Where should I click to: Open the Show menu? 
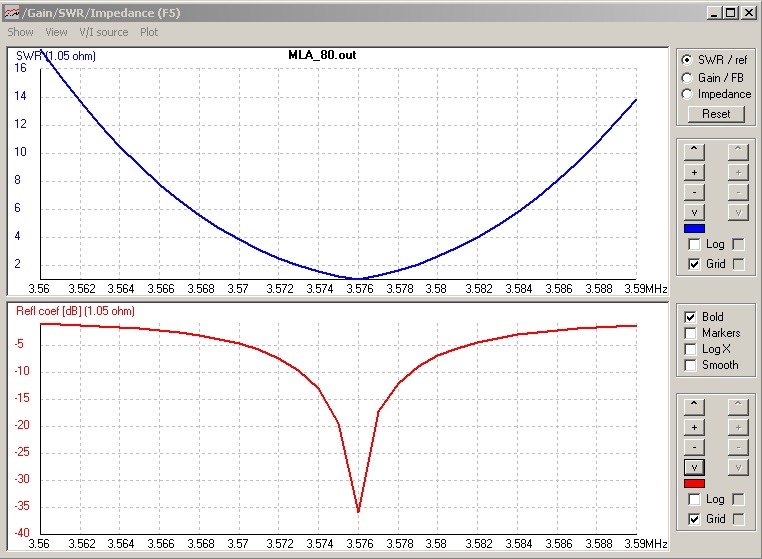(20, 32)
